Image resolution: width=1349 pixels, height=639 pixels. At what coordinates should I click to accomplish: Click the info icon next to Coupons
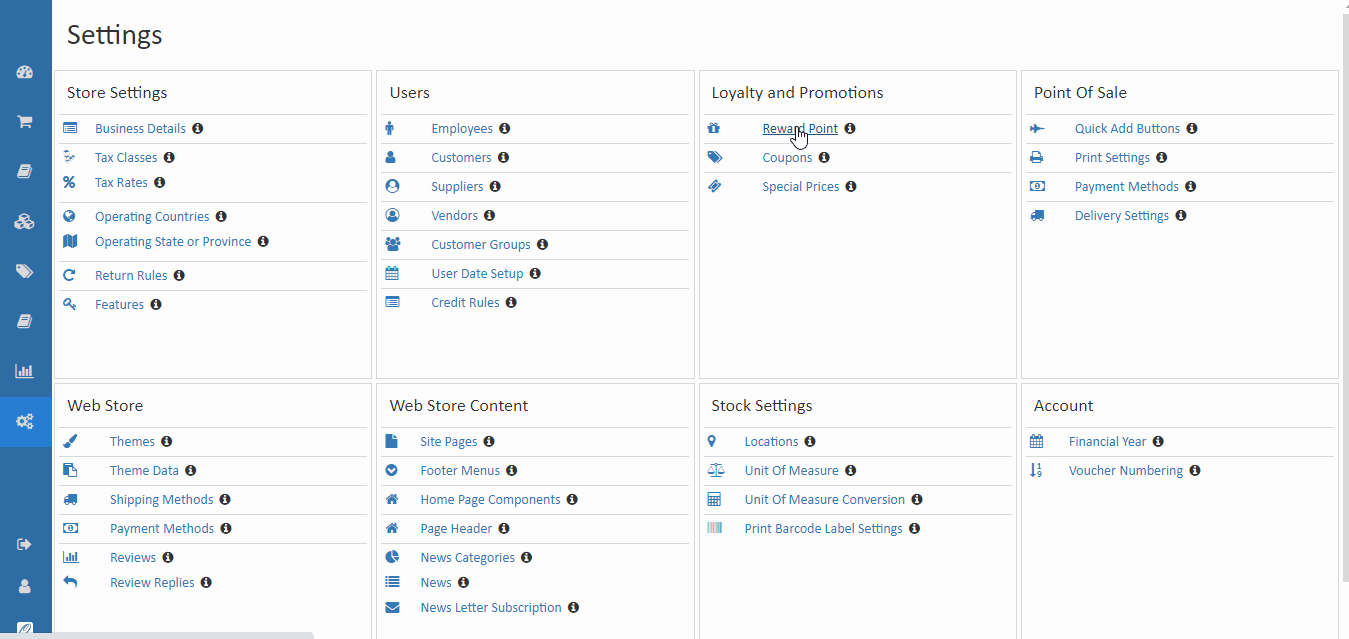(x=824, y=158)
